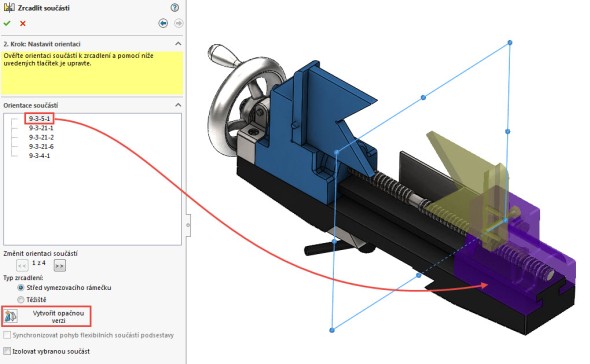Select 'Těžiště' radio option
The image size is (590, 364).
21,300
